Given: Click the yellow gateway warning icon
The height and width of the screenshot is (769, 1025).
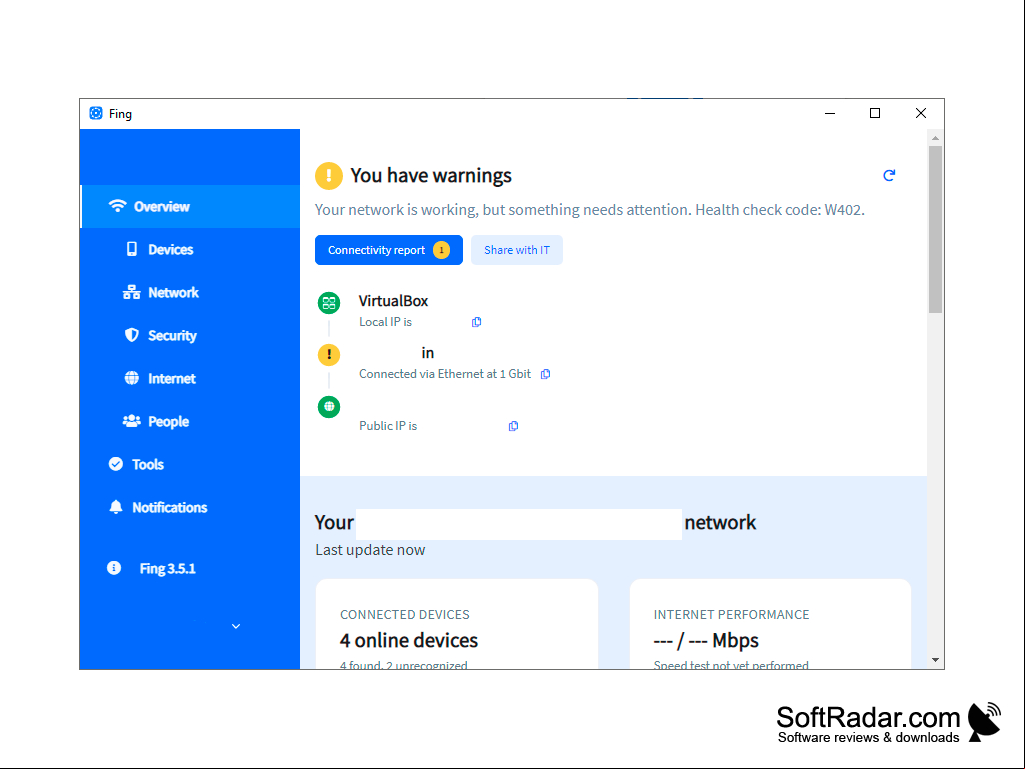Looking at the screenshot, I should pyautogui.click(x=329, y=354).
